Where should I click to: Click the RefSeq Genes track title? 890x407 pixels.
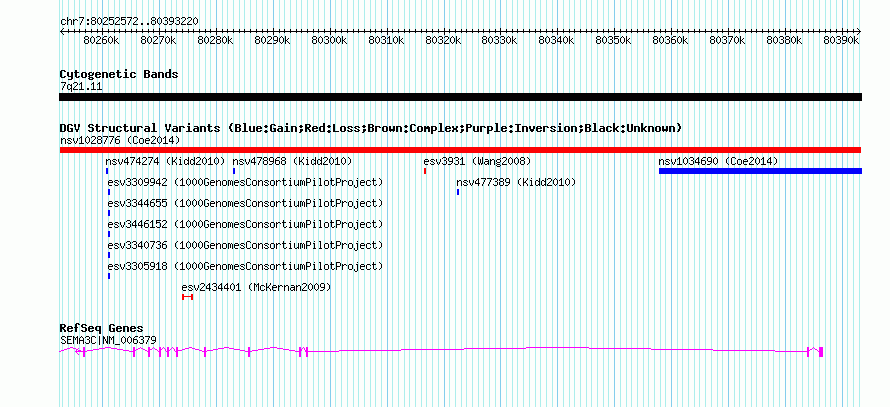point(101,329)
